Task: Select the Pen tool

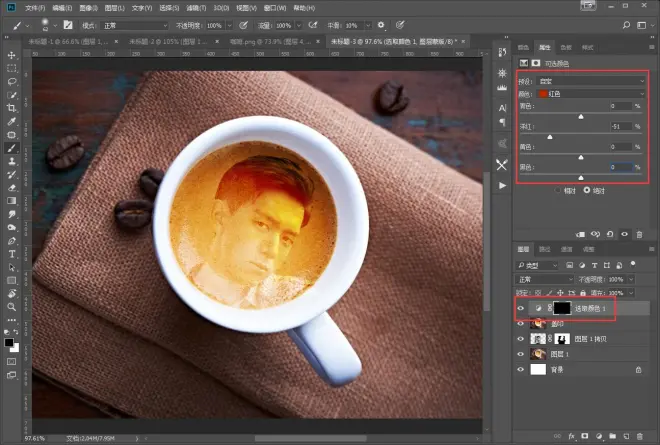Action: coord(11,241)
